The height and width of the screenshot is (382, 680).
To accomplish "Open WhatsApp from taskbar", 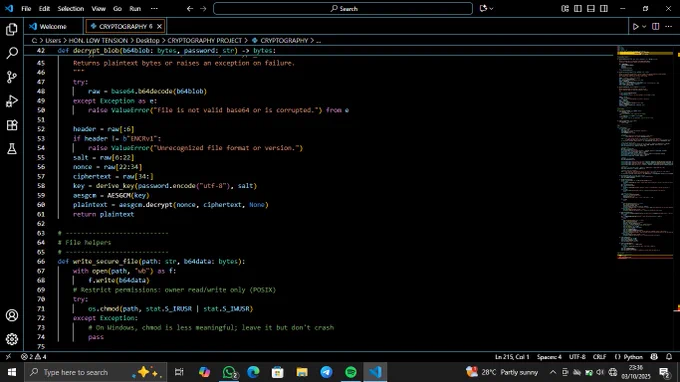I will click(229, 372).
